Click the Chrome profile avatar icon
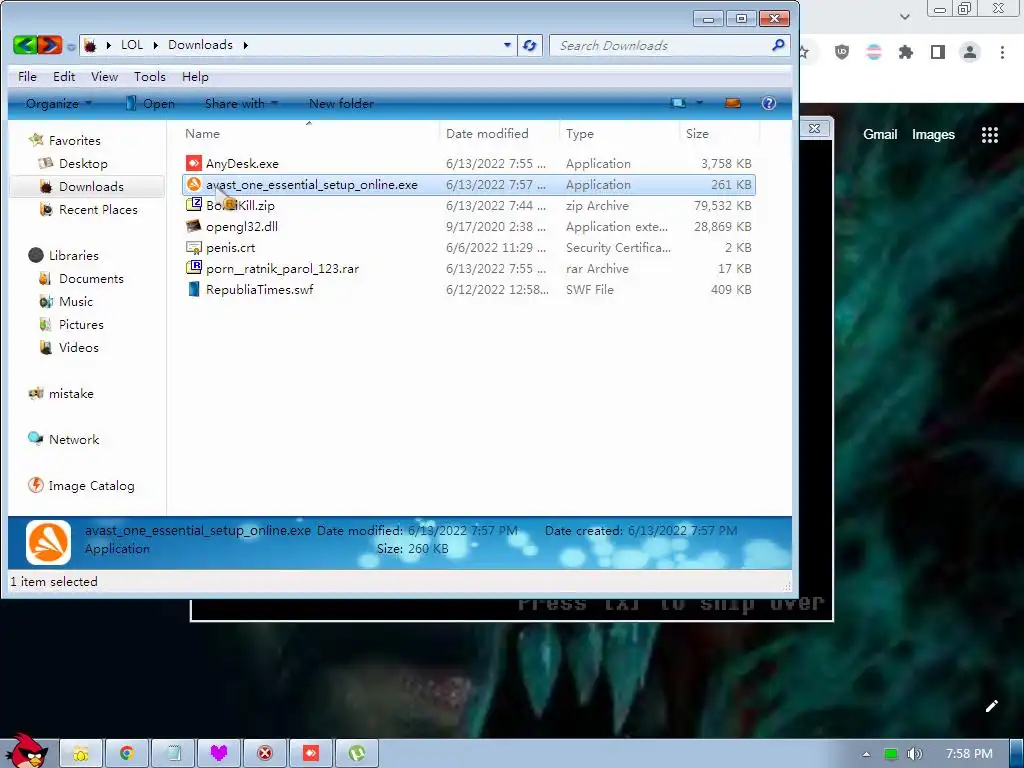The width and height of the screenshot is (1024, 768). 970,52
